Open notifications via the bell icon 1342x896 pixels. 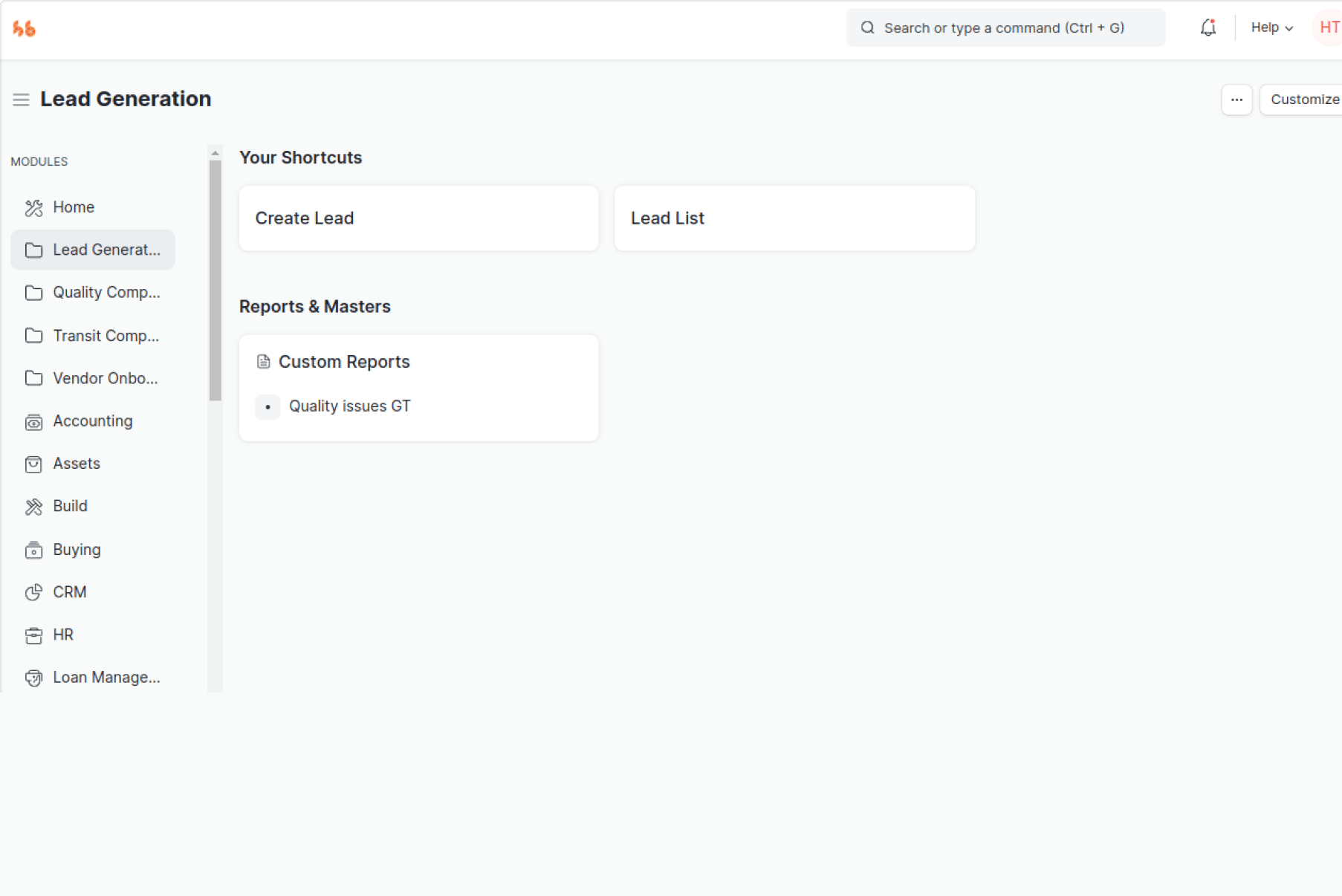[x=1208, y=28]
